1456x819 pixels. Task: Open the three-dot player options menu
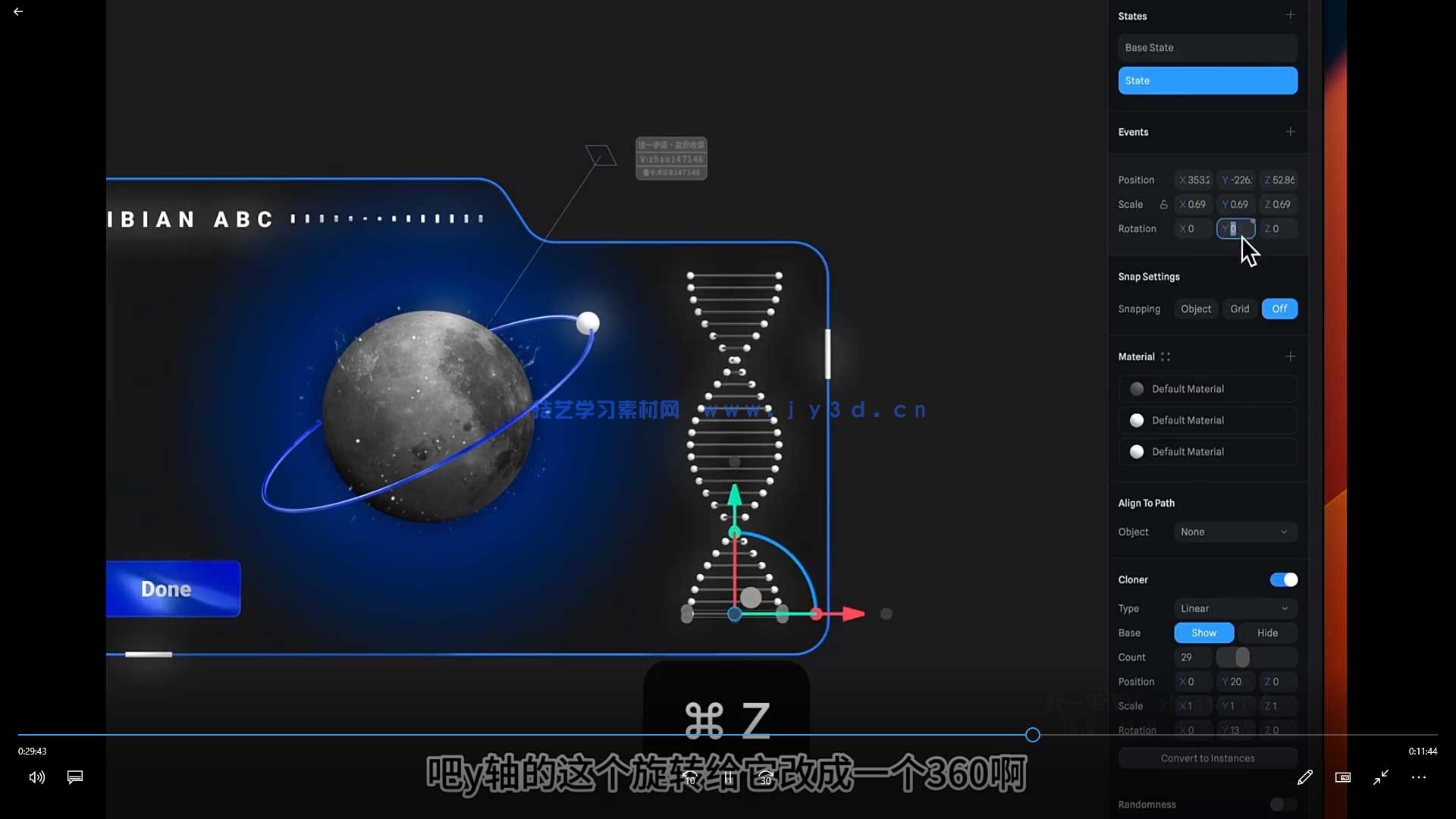pyautogui.click(x=1419, y=777)
